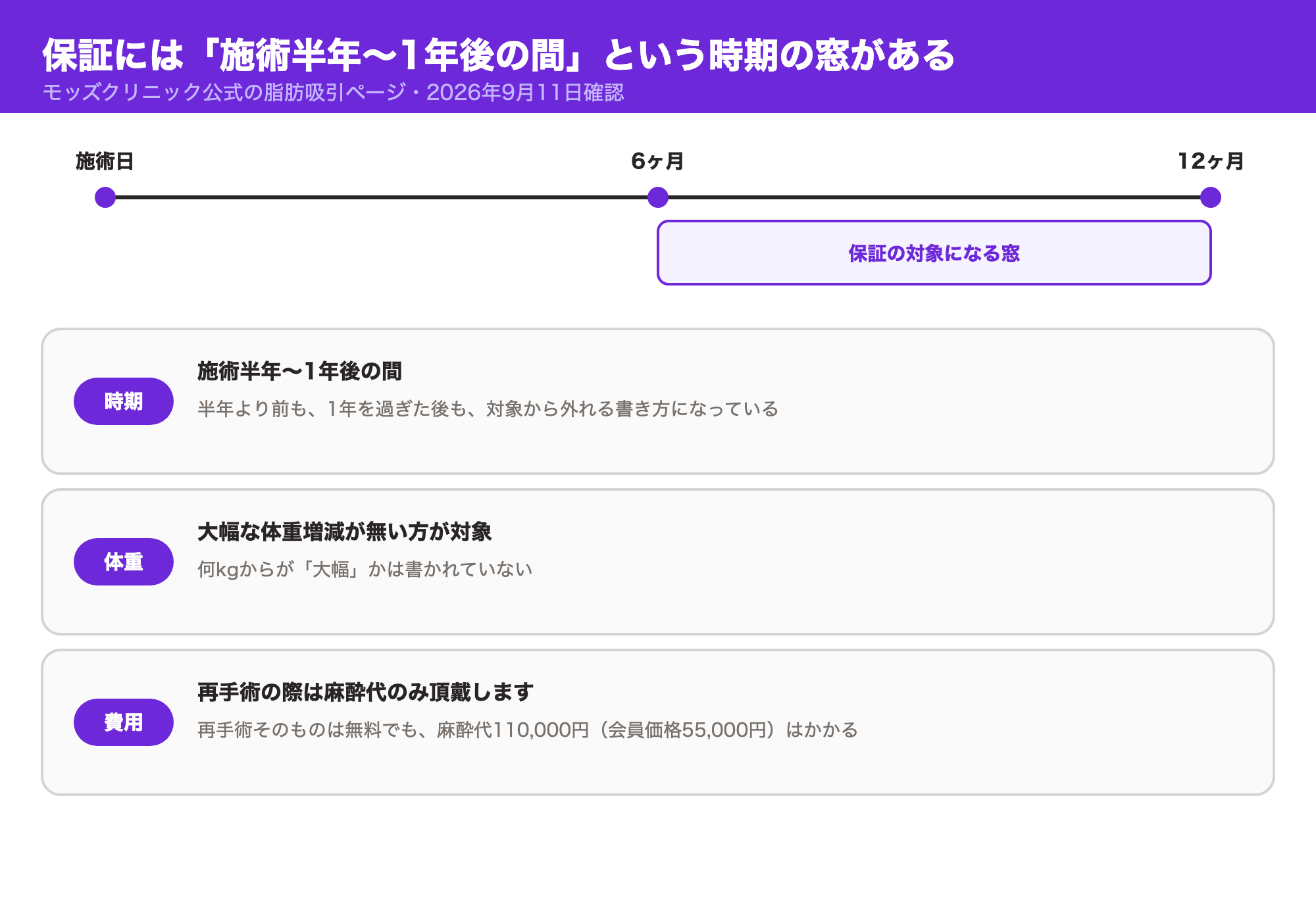Click text 何kgからが「大幅」かは書かれていない
The width and height of the screenshot is (1316, 921).
click(365, 570)
